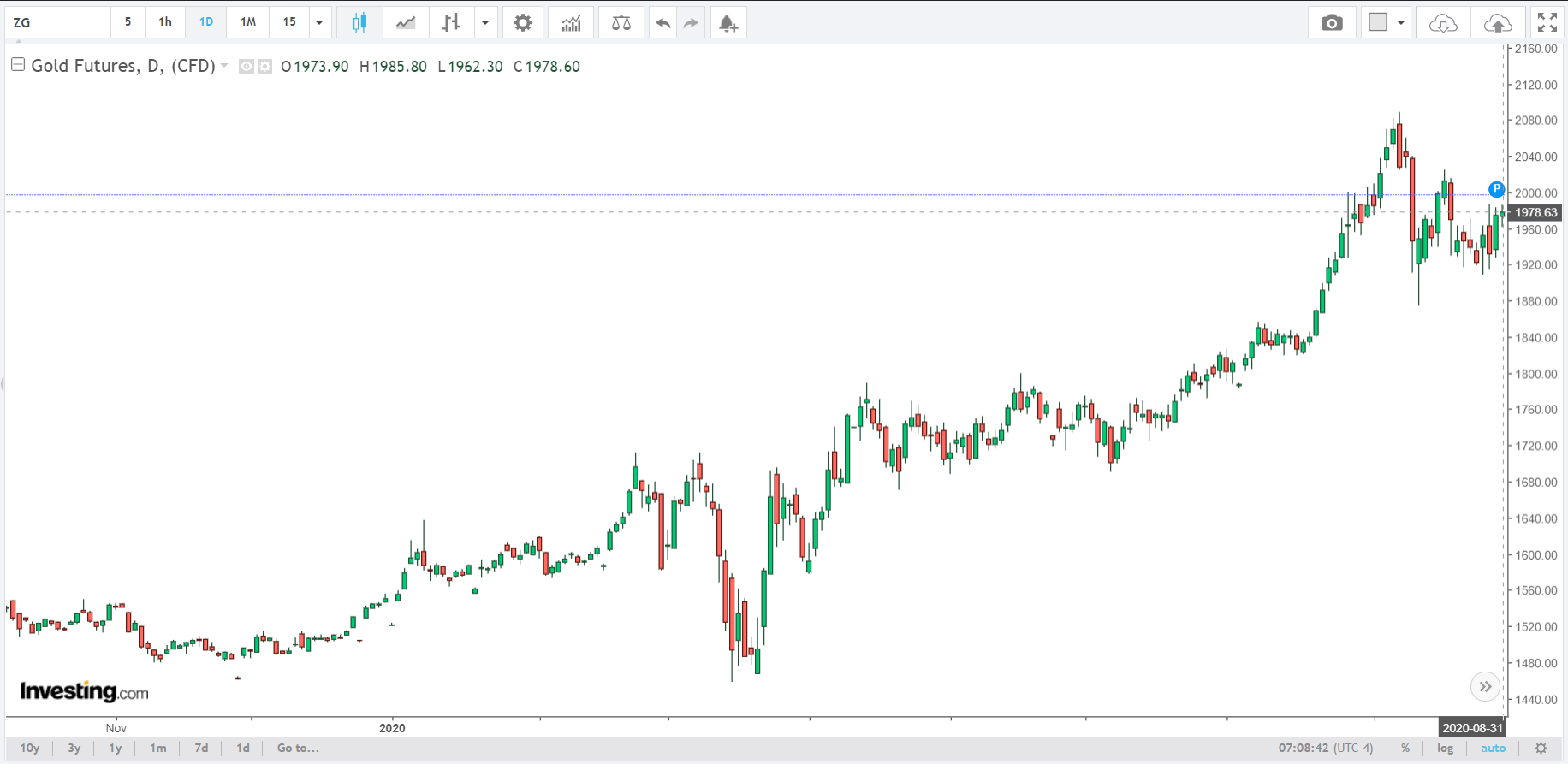Toggle Gold Futures series visibility eye

(x=246, y=67)
